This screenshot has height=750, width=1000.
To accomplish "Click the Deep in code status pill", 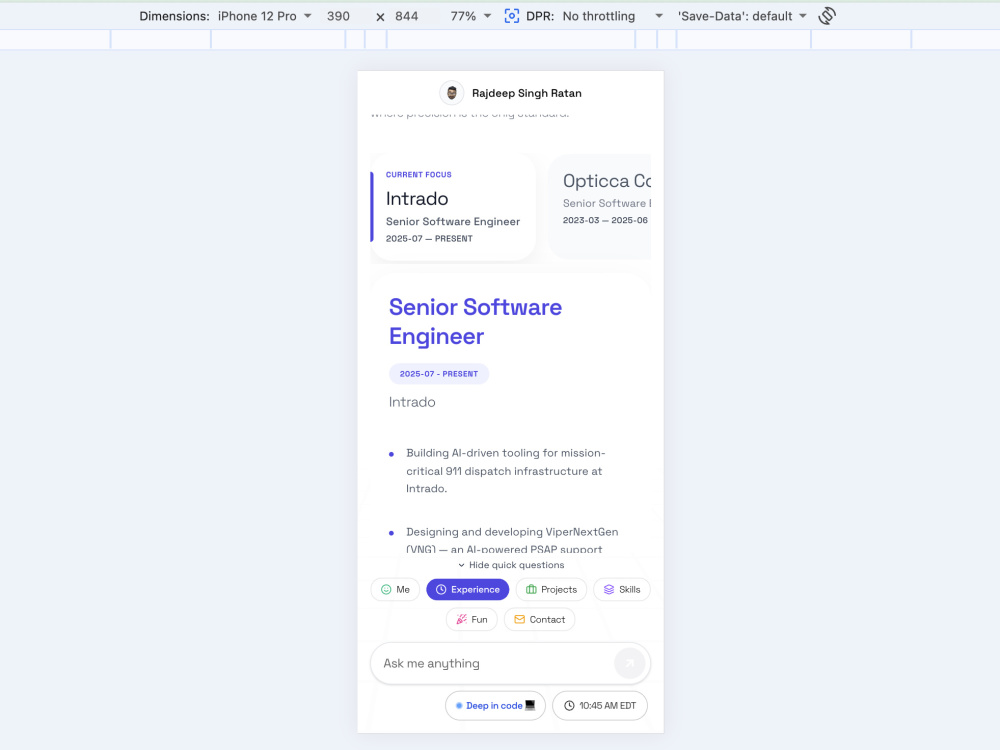I will click(495, 705).
